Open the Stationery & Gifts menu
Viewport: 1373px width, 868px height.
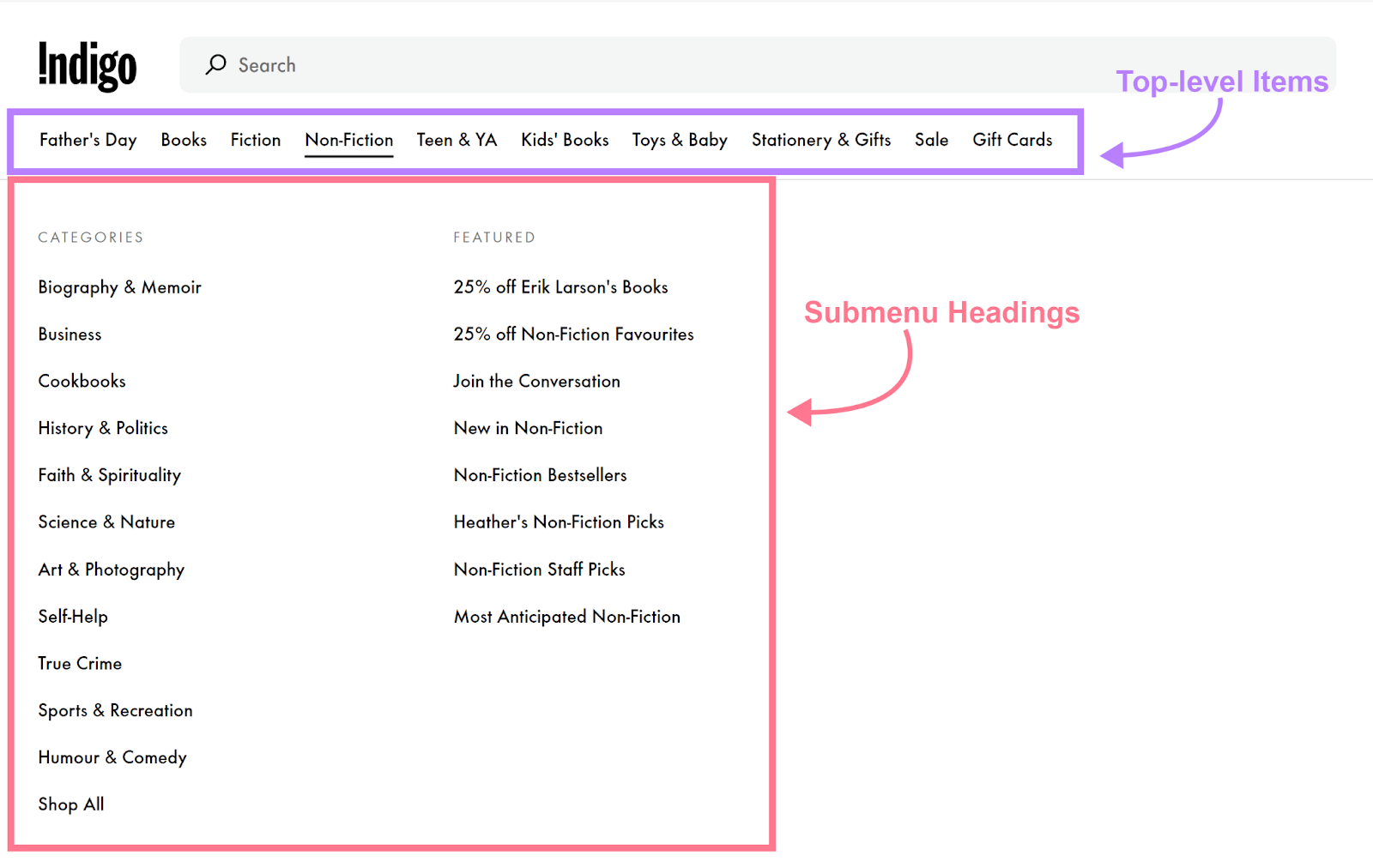pyautogui.click(x=820, y=140)
